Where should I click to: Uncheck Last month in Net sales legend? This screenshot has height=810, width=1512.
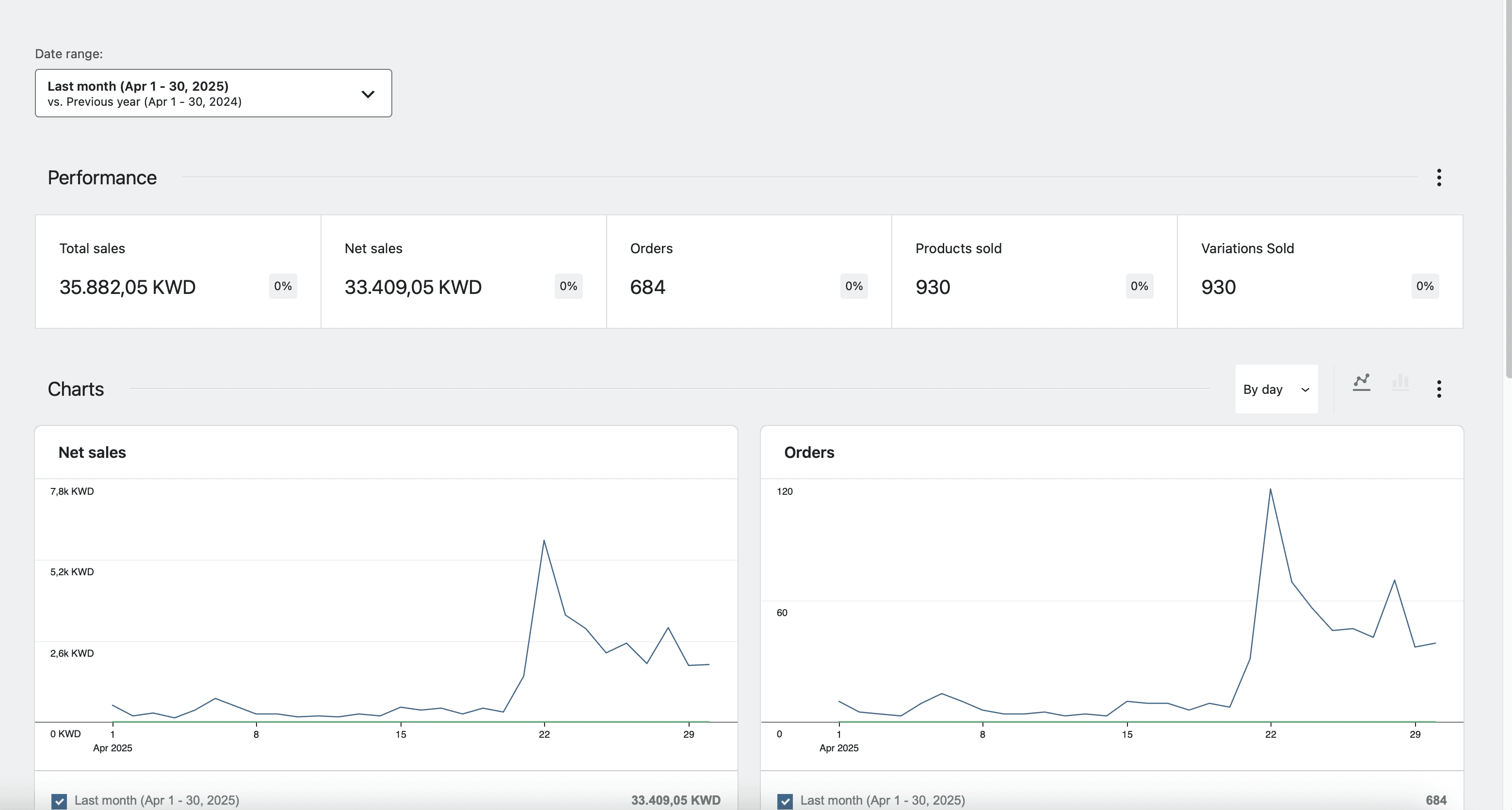pos(59,801)
